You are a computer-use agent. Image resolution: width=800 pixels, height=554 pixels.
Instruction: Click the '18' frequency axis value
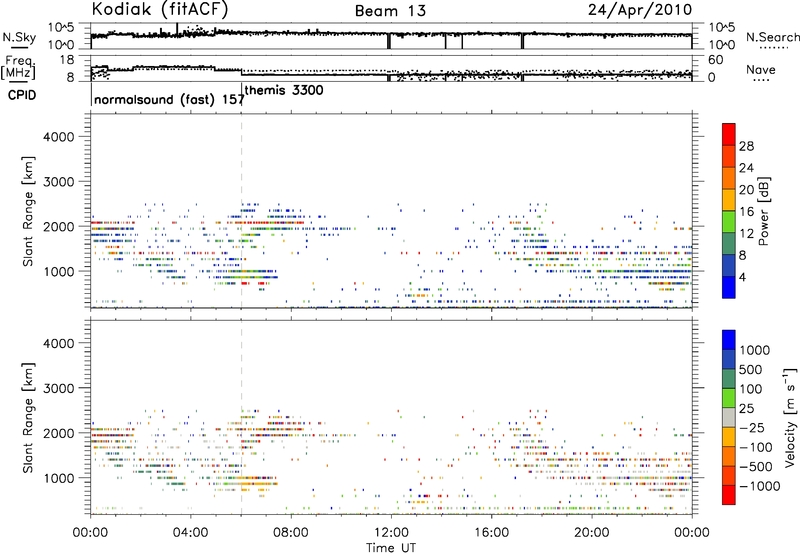coord(67,60)
